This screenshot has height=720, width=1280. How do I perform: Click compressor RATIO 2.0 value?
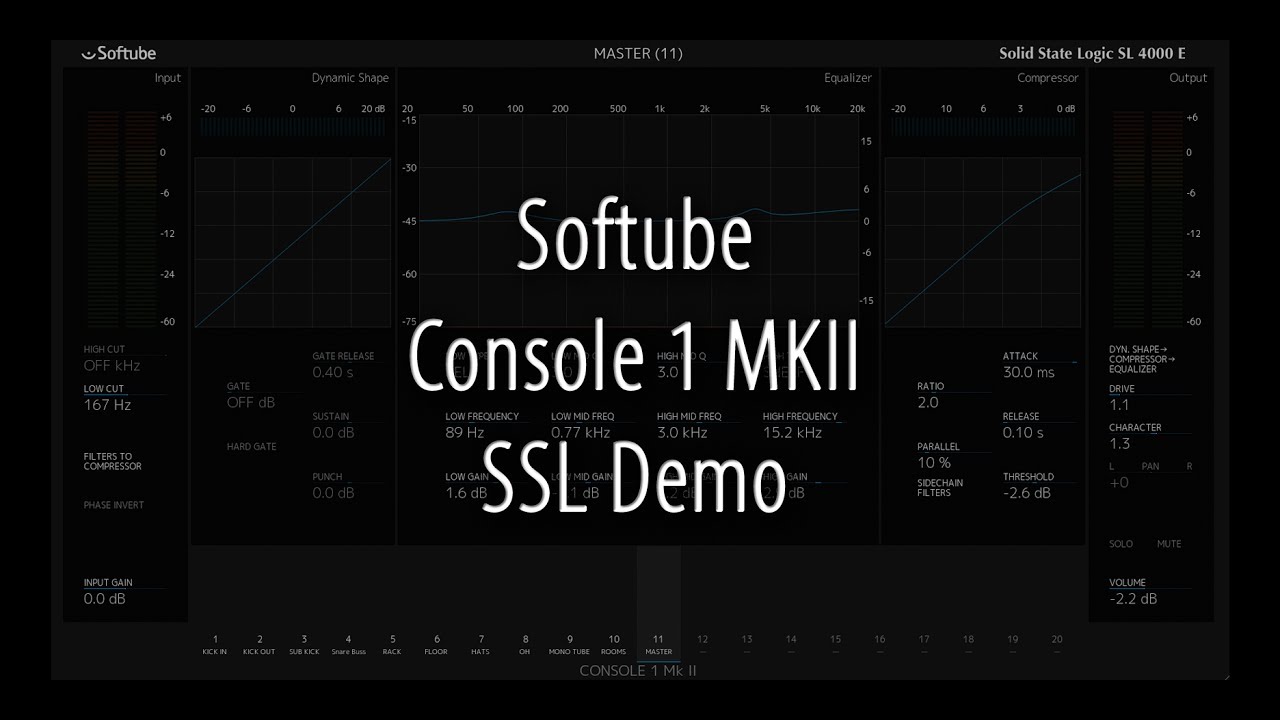(x=928, y=403)
